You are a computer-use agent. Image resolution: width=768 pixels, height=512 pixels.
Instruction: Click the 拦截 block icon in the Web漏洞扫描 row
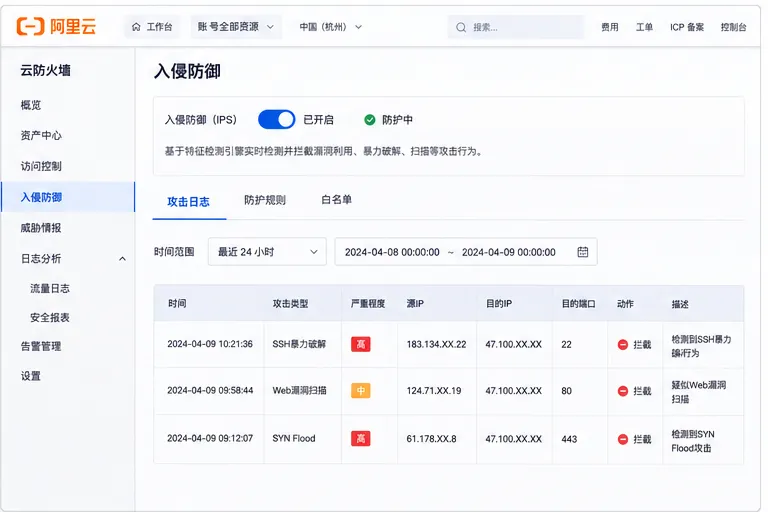point(623,391)
